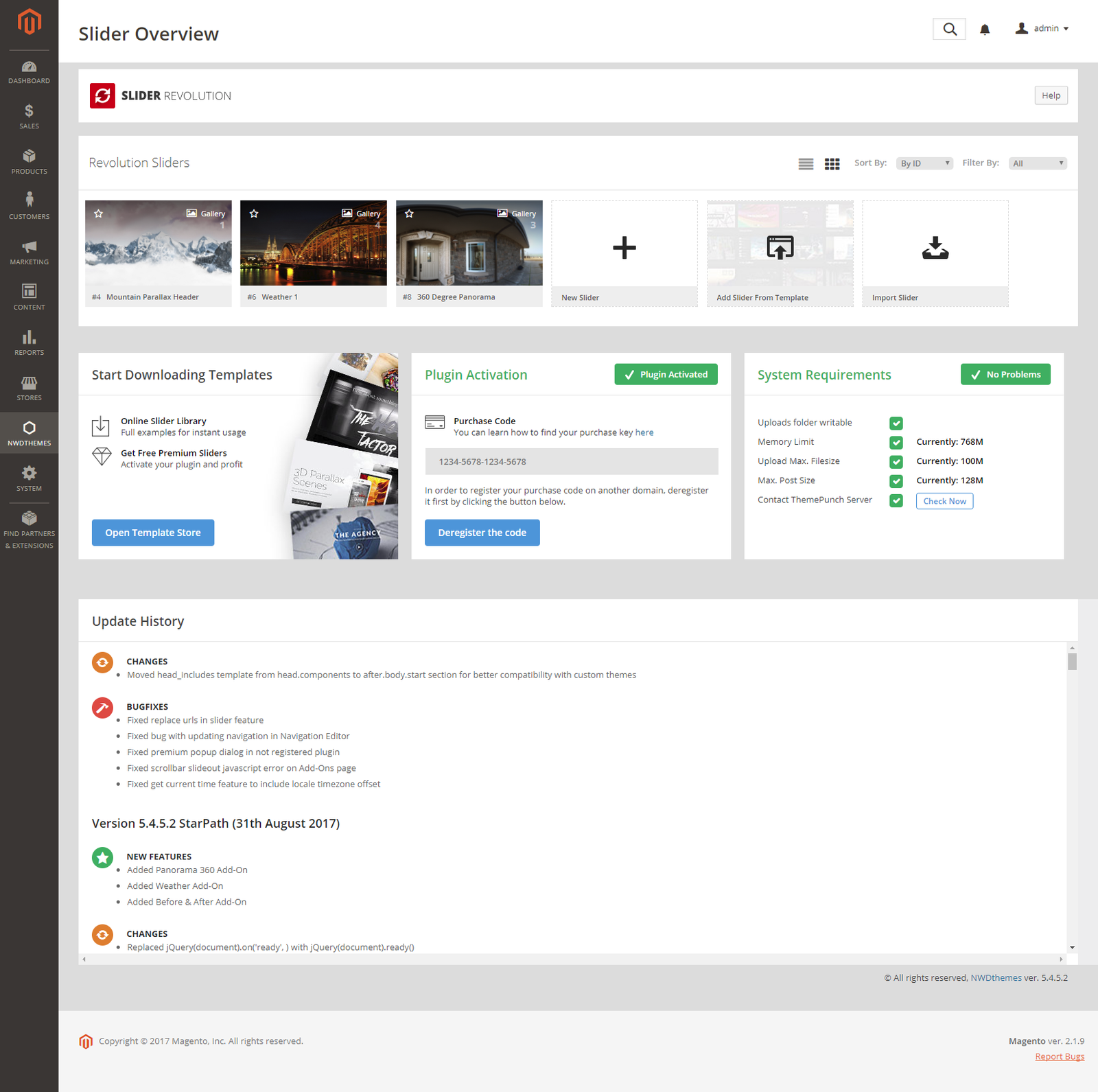The height and width of the screenshot is (1092, 1098).
Task: Open Template Store
Action: 152,533
